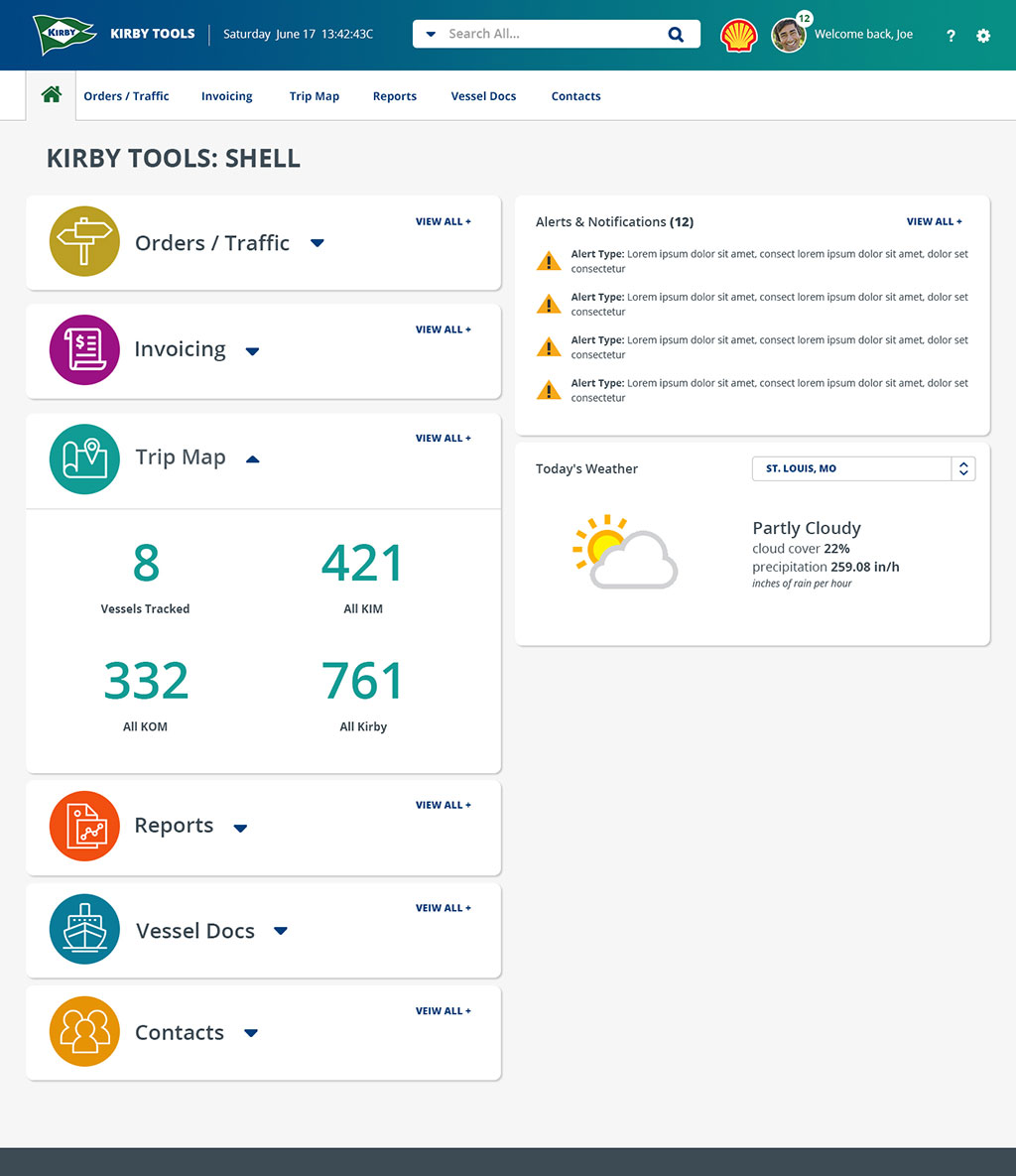View all Vessel Docs items
The height and width of the screenshot is (1176, 1016).
(444, 907)
